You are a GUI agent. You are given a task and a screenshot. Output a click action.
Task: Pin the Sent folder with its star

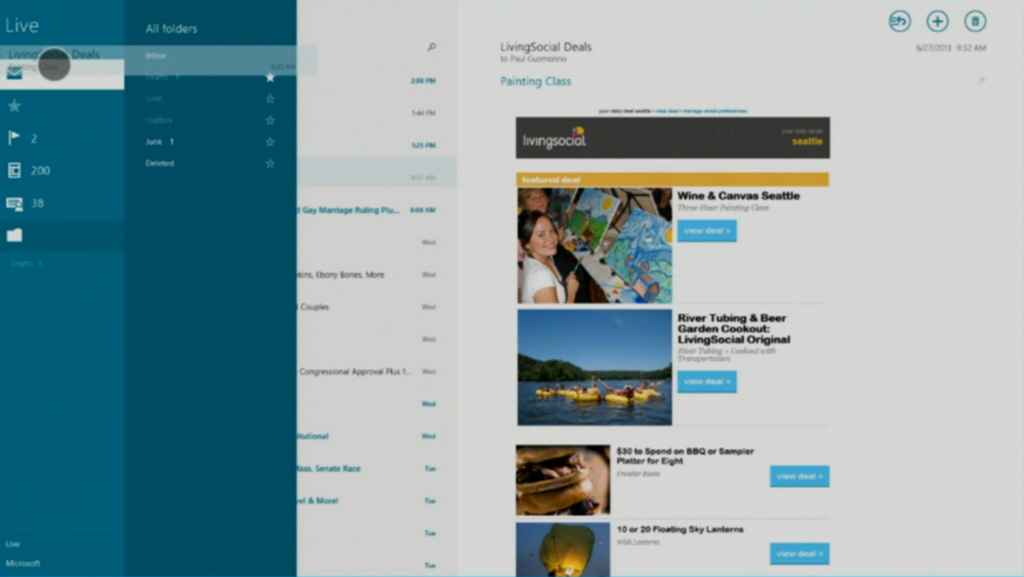point(270,99)
